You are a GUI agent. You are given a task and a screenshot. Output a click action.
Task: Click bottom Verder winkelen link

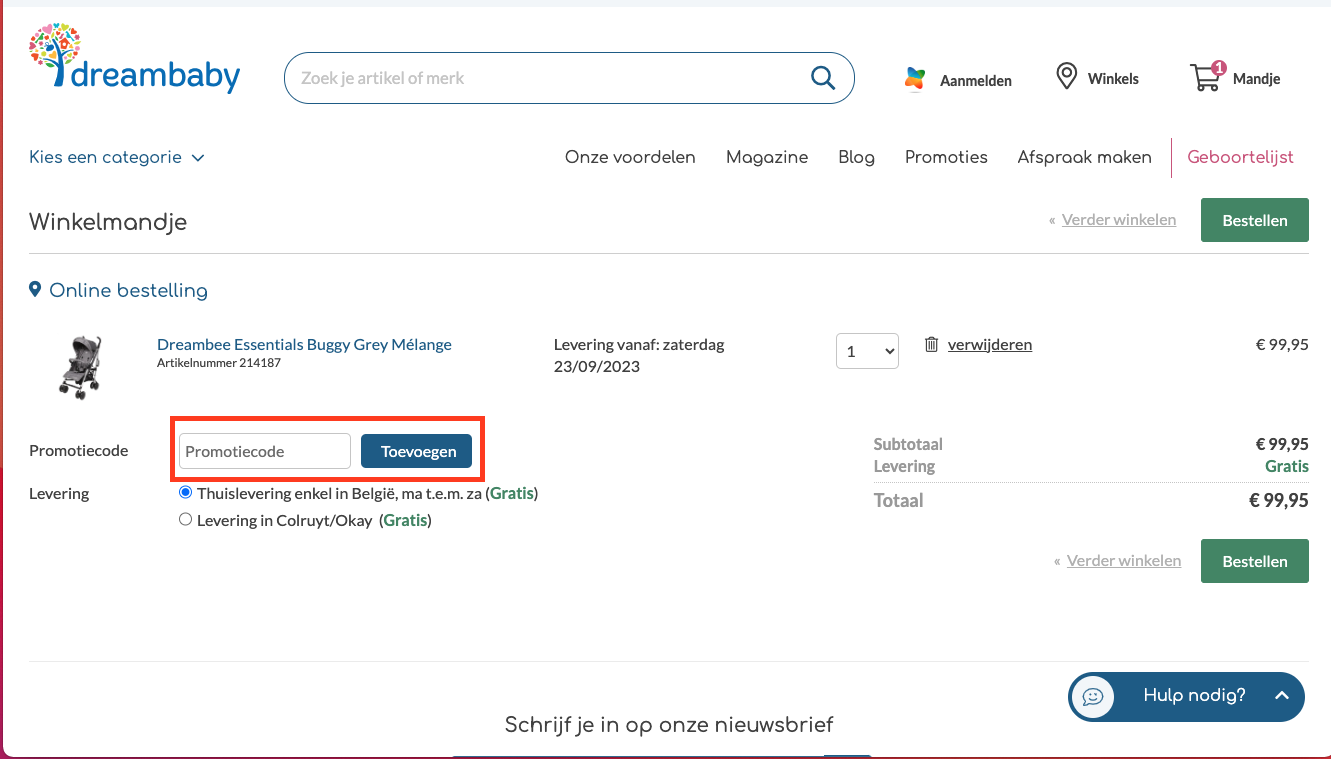[x=1123, y=560]
